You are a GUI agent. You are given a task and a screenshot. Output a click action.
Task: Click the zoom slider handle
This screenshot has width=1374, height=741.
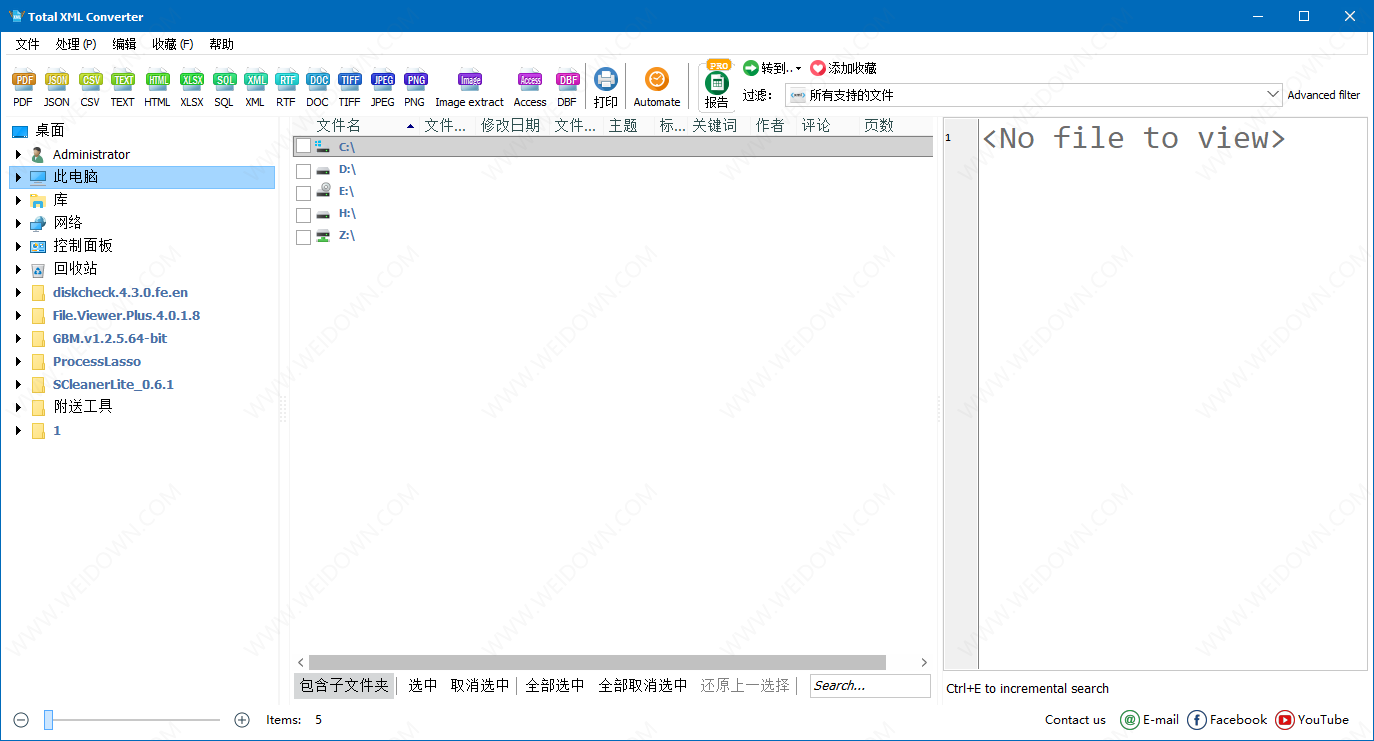(48, 719)
